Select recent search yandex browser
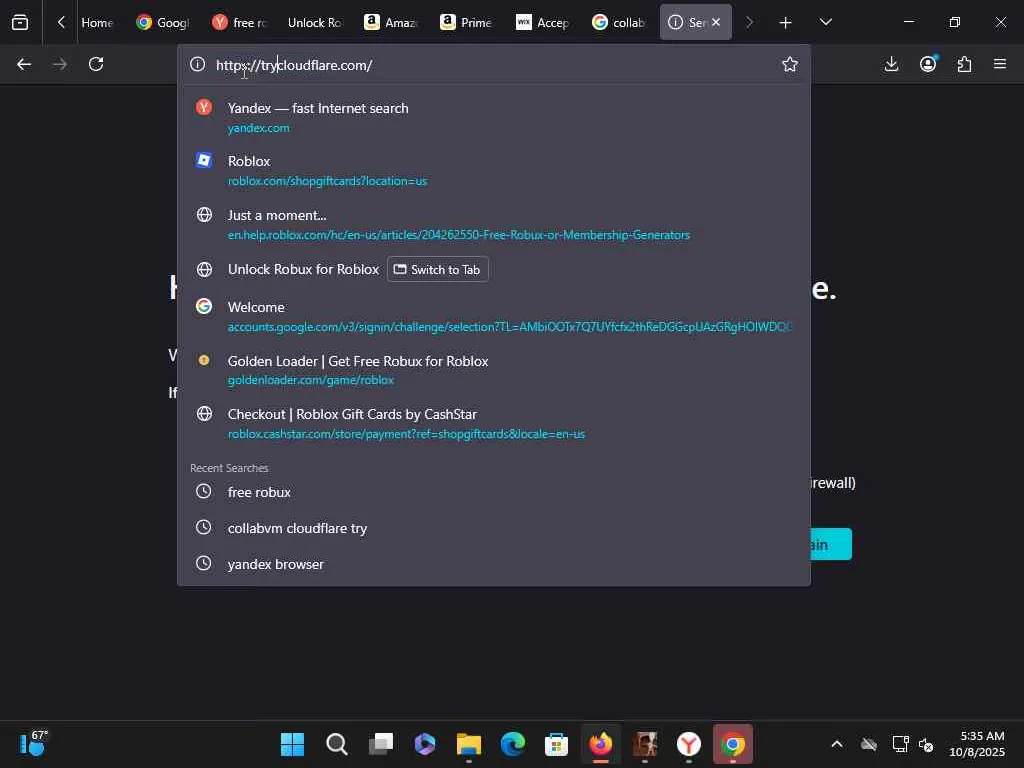The image size is (1024, 768). click(x=494, y=564)
